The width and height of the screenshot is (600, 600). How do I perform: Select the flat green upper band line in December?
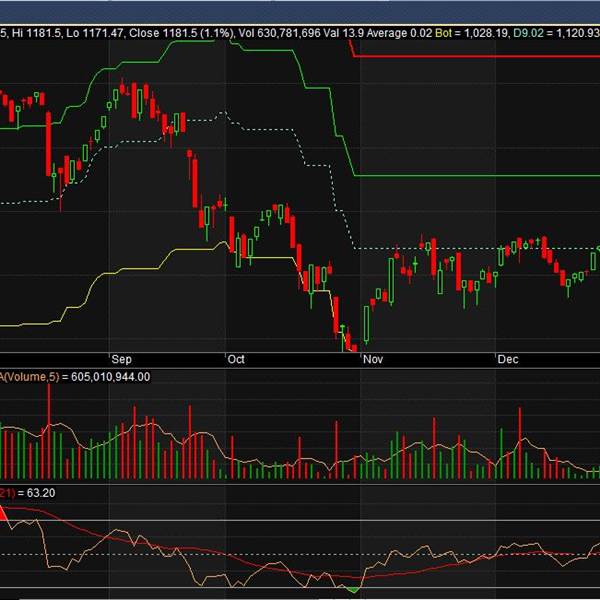[547, 176]
